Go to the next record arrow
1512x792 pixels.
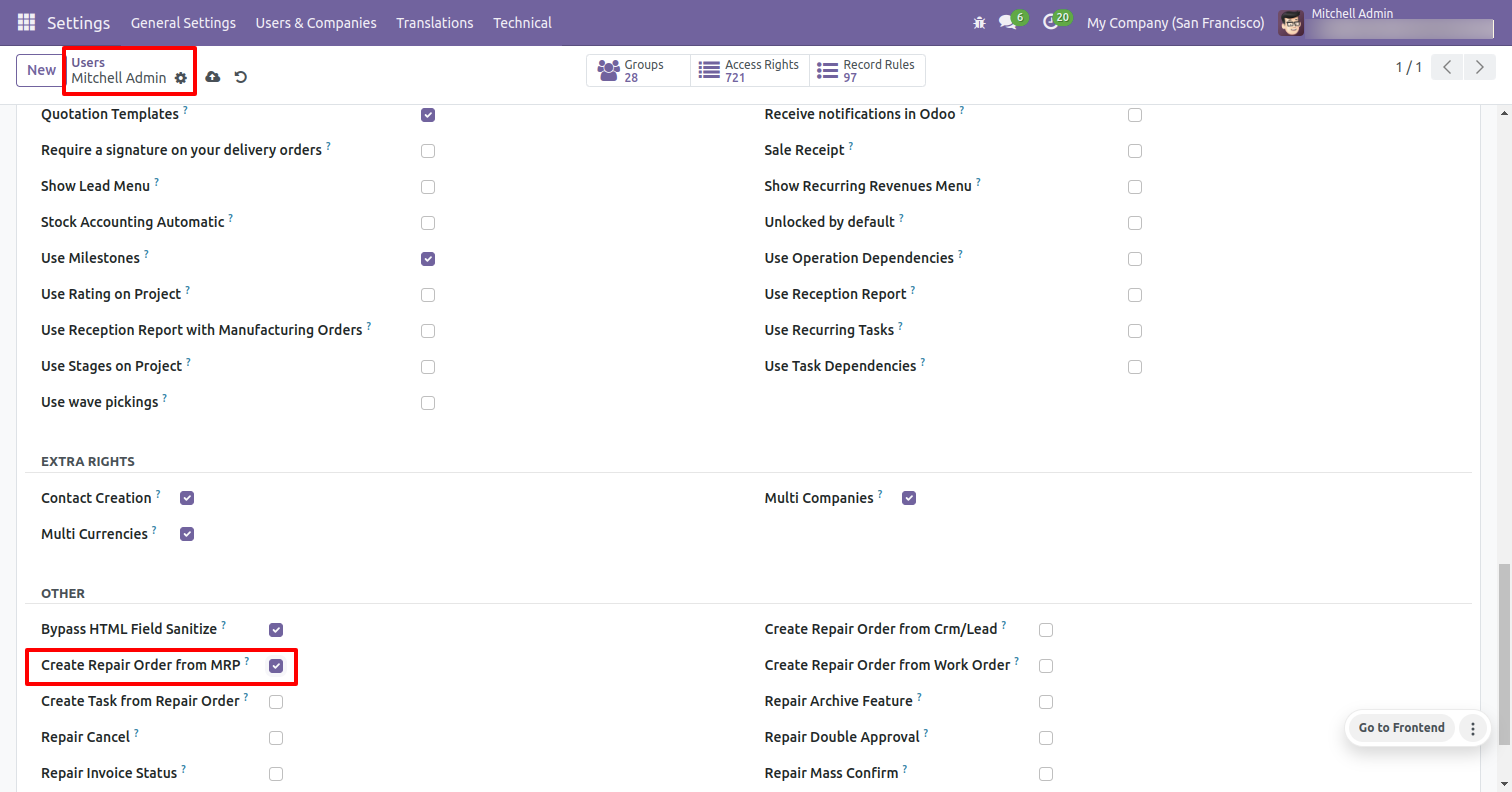click(x=1478, y=68)
